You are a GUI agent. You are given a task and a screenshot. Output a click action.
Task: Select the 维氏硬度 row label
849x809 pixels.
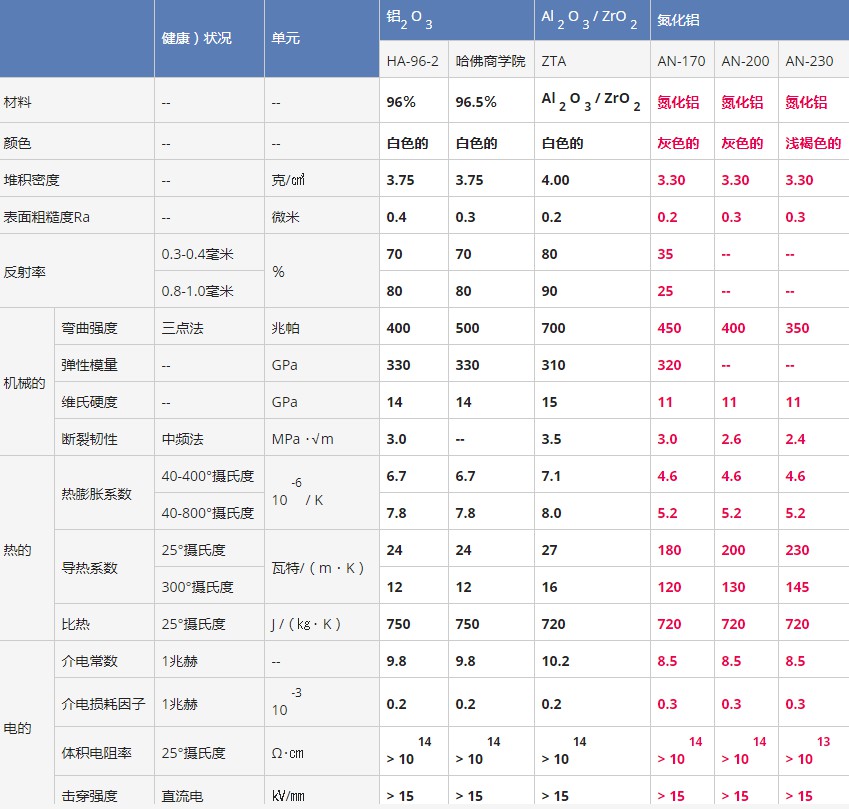point(89,402)
